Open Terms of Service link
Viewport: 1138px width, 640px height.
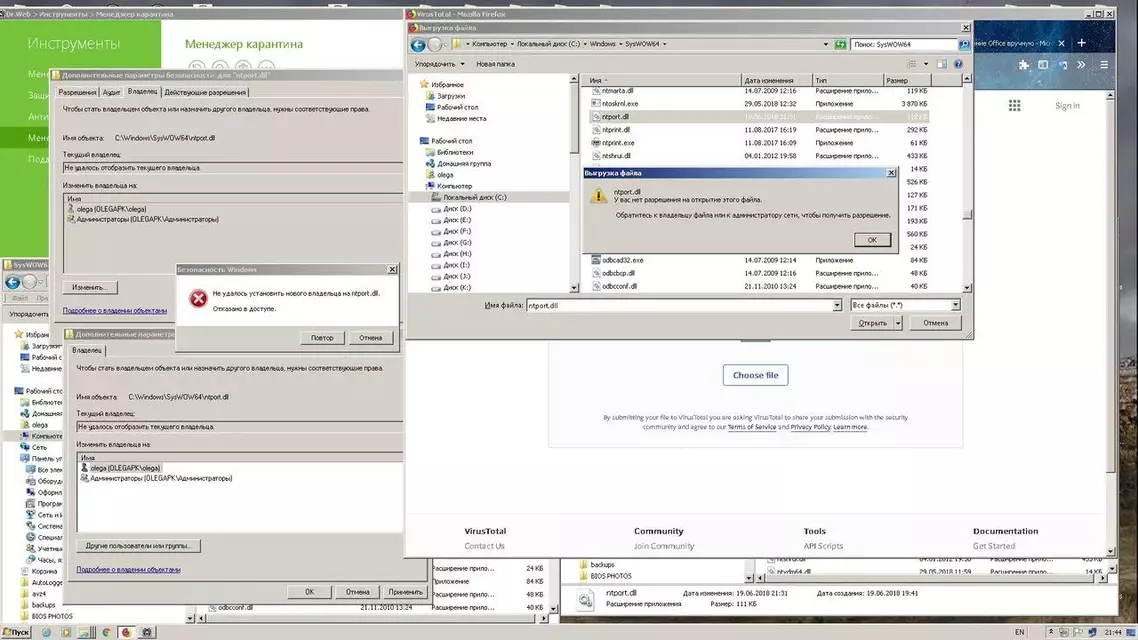(751, 427)
